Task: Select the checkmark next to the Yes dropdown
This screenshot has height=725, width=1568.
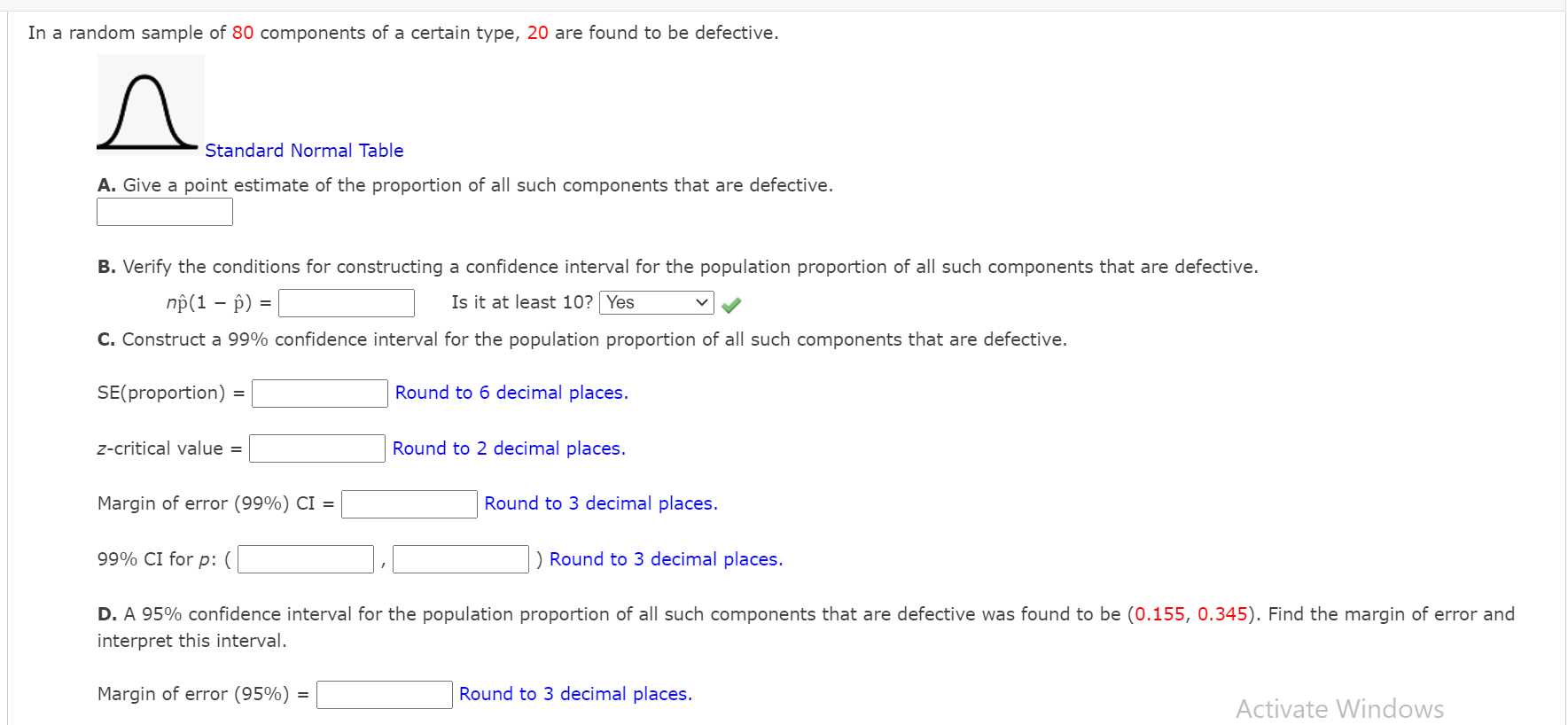Action: (730, 304)
